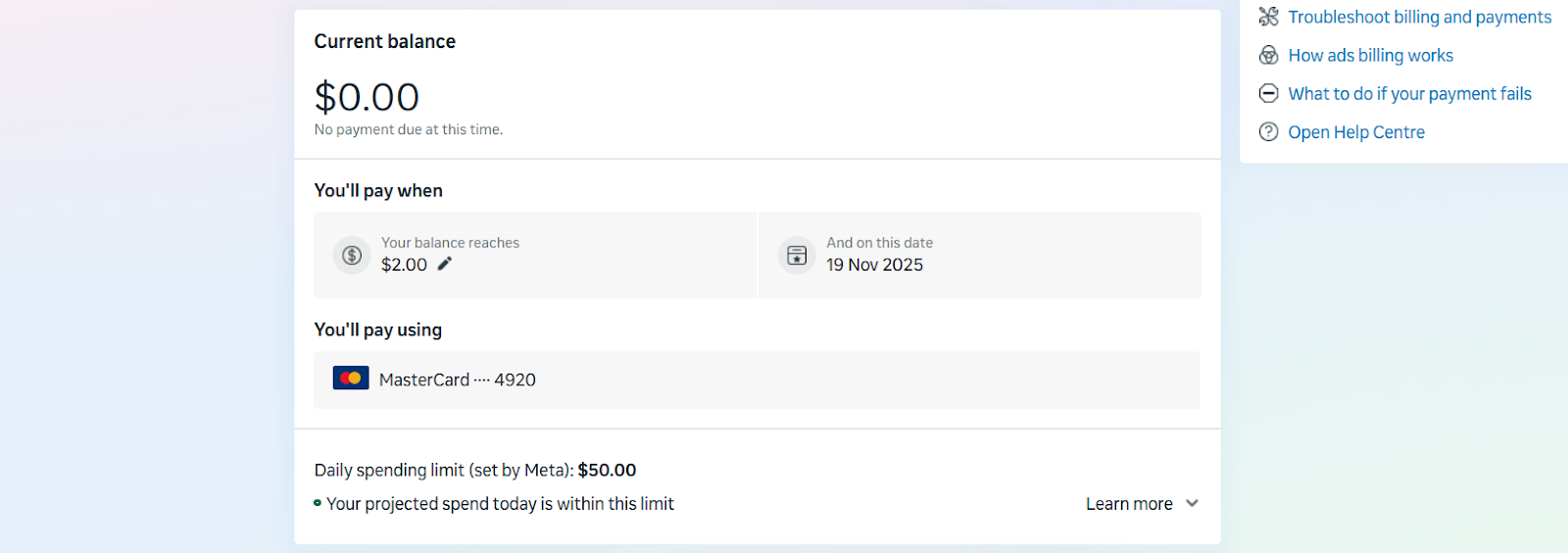Click the $2.00 balance threshold value
Screen dimensions: 1568x553
click(404, 265)
